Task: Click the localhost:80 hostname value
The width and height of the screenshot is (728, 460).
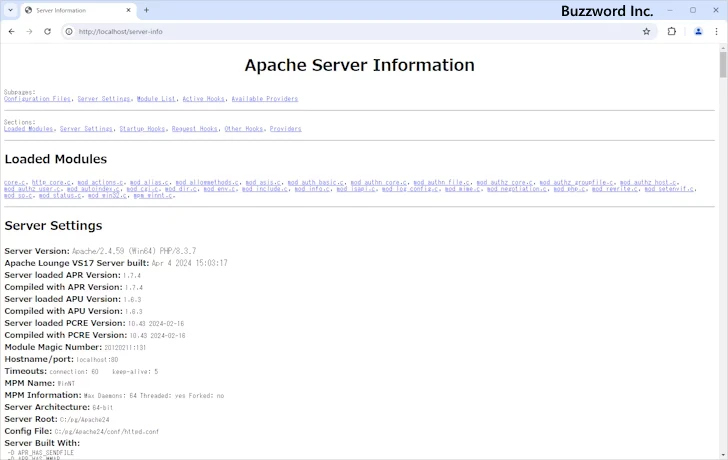Action: coord(97,360)
